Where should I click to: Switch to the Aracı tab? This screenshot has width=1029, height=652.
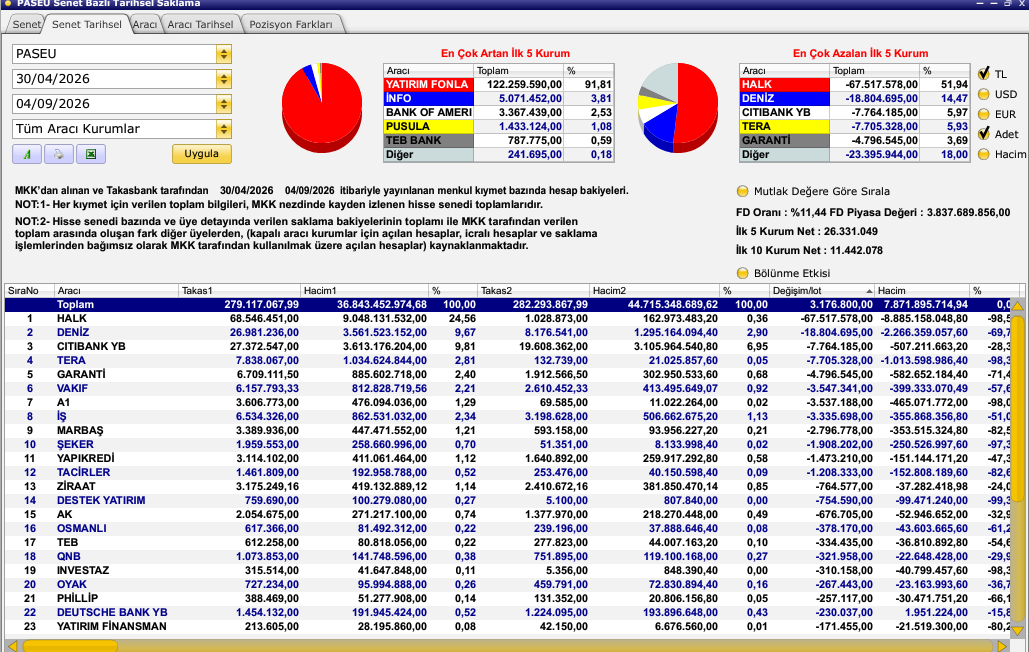click(144, 24)
